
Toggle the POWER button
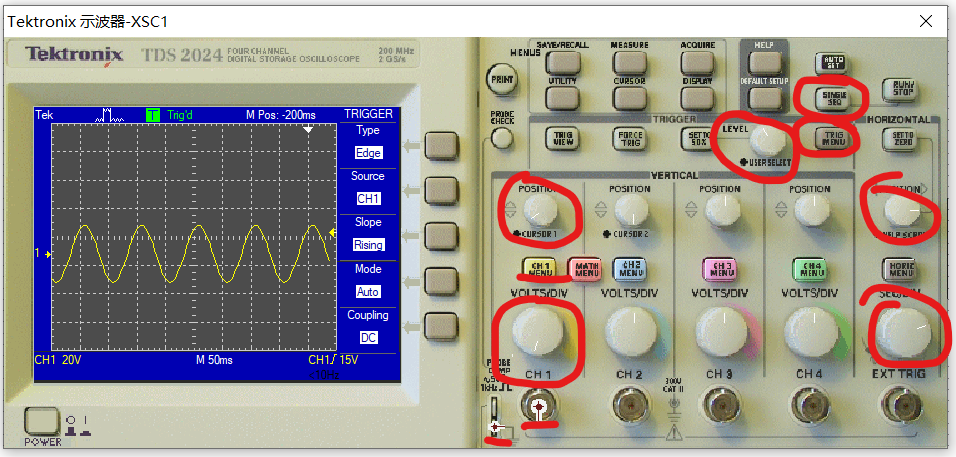[41, 422]
